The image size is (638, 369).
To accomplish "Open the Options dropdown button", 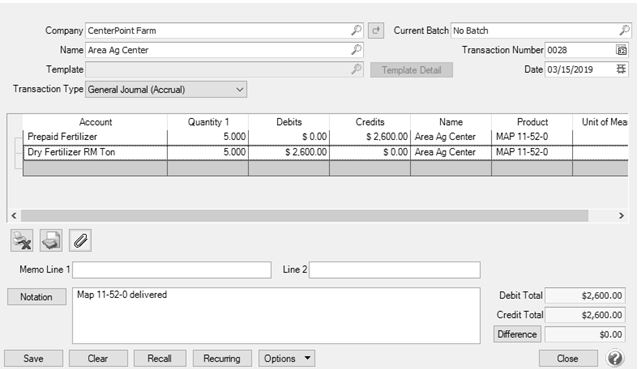I will tap(286, 358).
